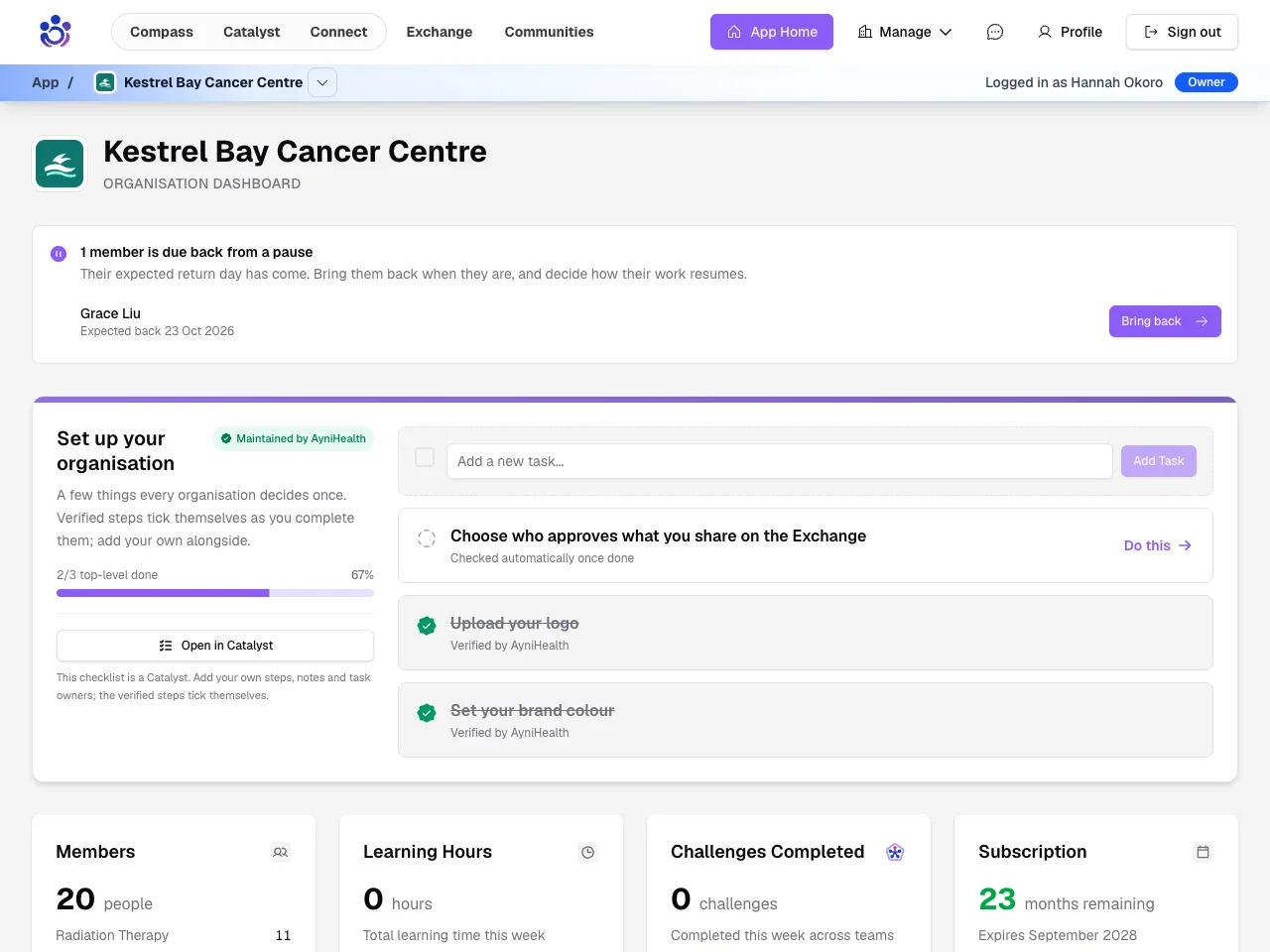Click the large Kestrel Bay organisation logo

click(x=60, y=164)
